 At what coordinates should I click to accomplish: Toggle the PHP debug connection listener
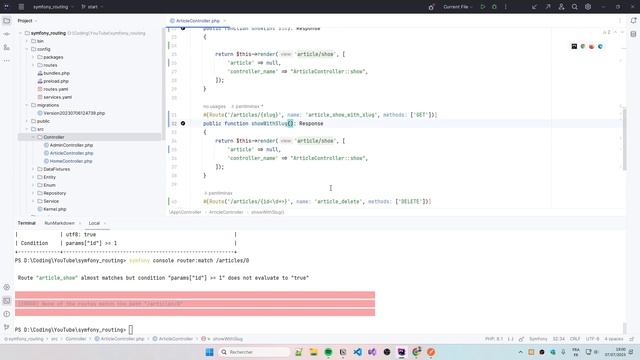[x=431, y=7]
